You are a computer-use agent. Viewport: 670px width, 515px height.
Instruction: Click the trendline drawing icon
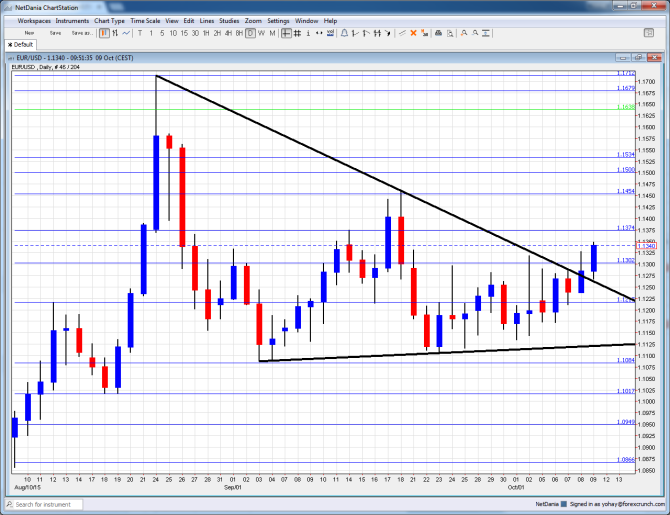point(402,33)
